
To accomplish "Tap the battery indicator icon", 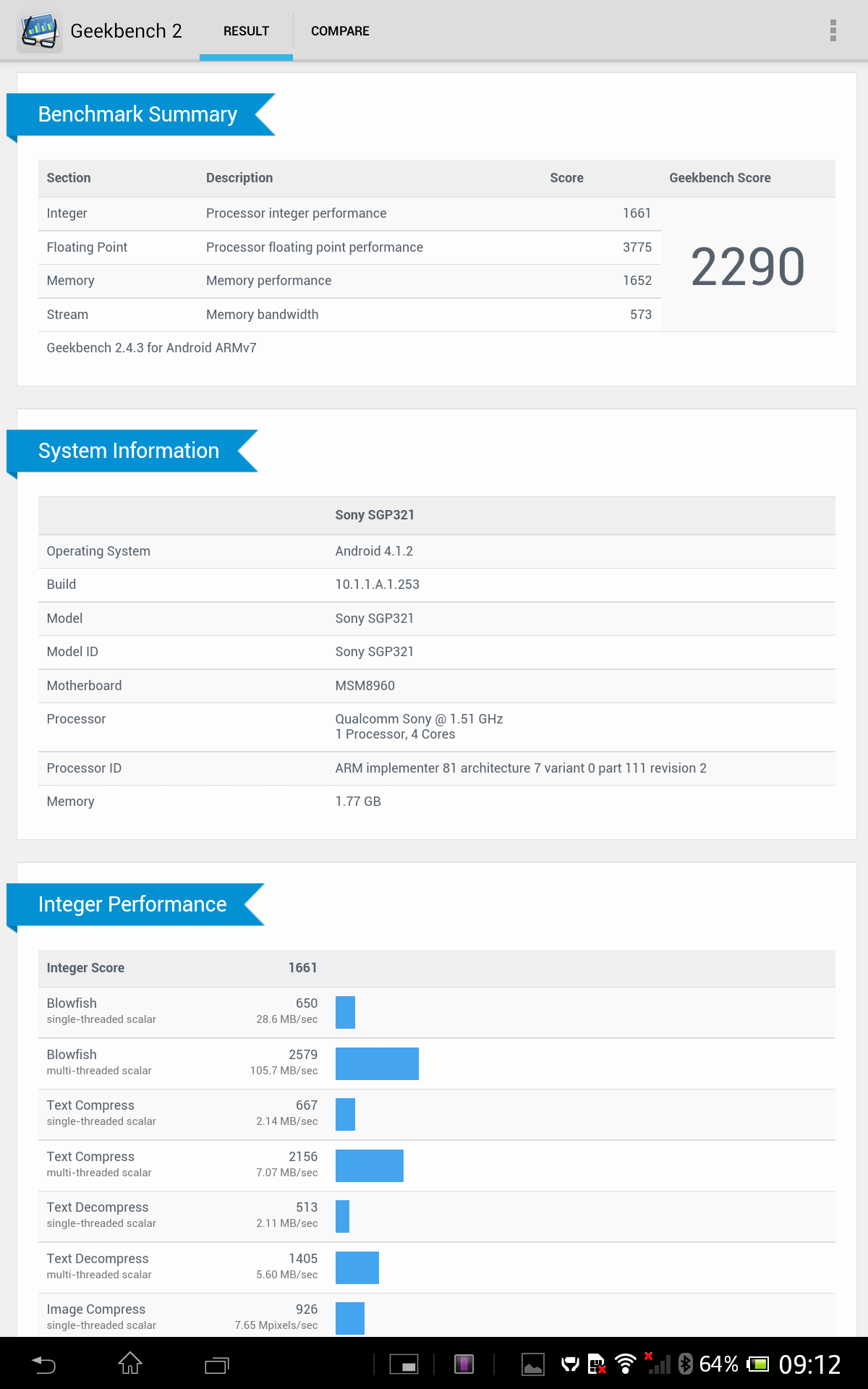I will (758, 1364).
